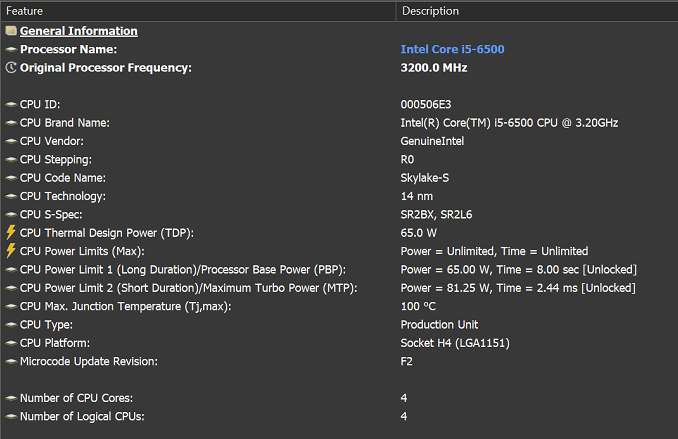
Task: Click the lightning icon beside CPU Thermal Design Power
Action: [11, 232]
